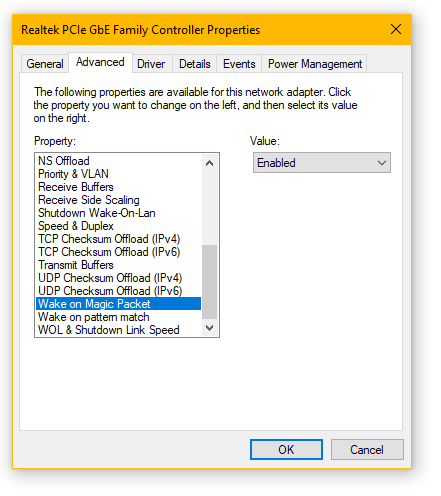The image size is (441, 496).
Task: Open the Details tab
Action: 195,64
